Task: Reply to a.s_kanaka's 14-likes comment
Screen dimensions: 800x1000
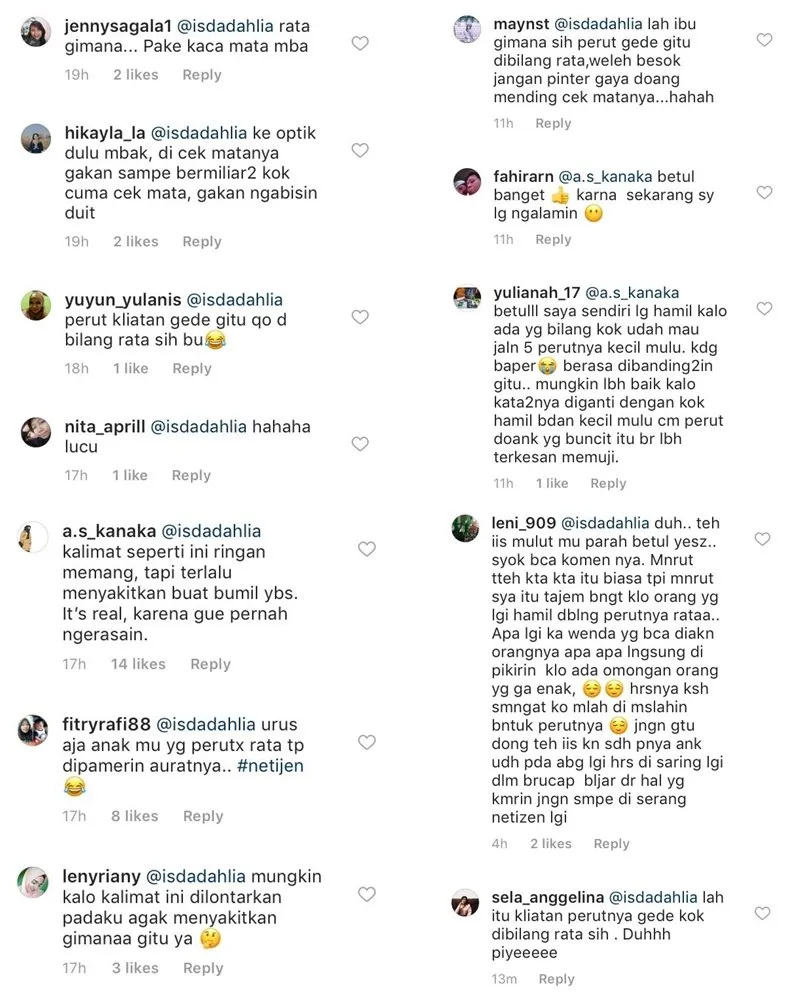Action: [211, 665]
